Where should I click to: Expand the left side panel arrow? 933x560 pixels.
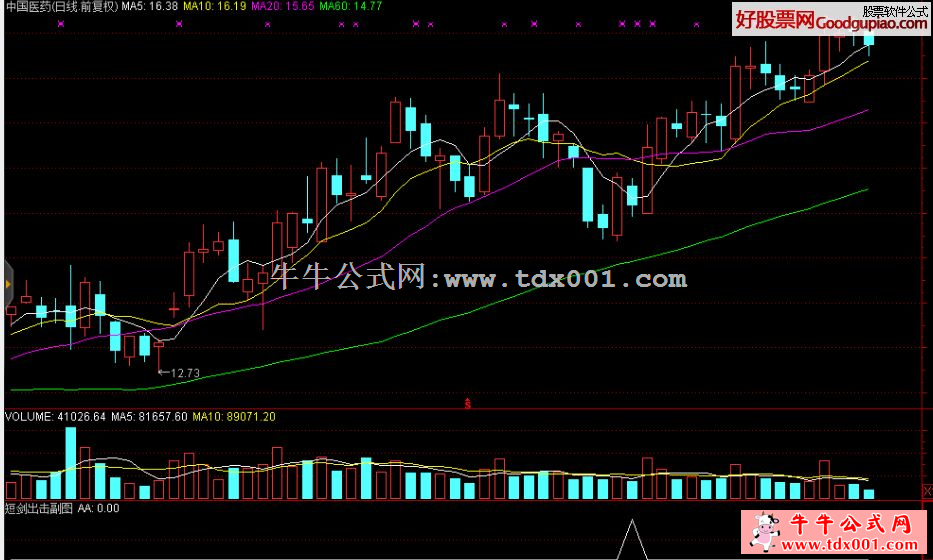[x=6, y=284]
